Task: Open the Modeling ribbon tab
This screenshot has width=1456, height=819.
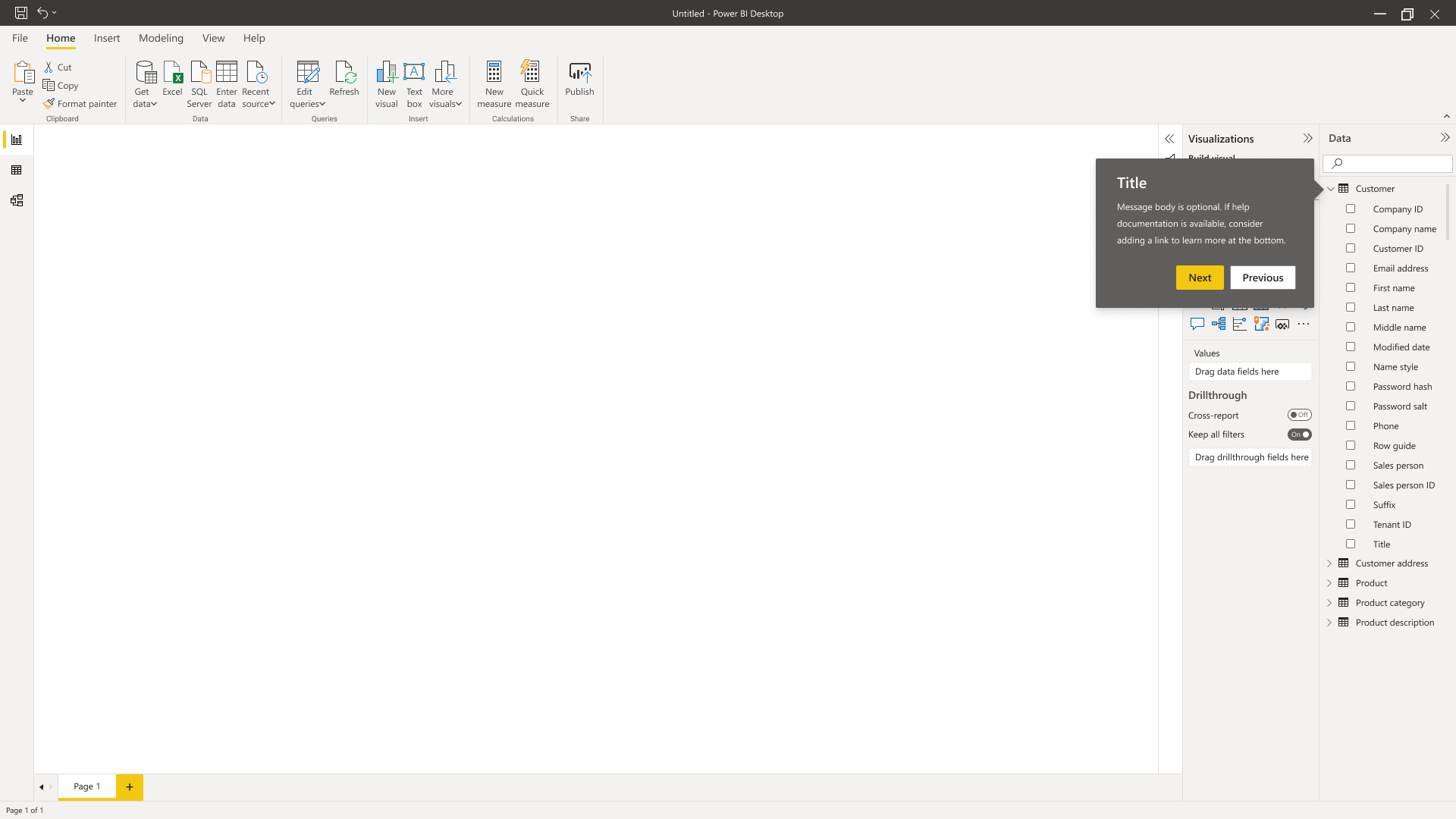Action: click(x=161, y=38)
